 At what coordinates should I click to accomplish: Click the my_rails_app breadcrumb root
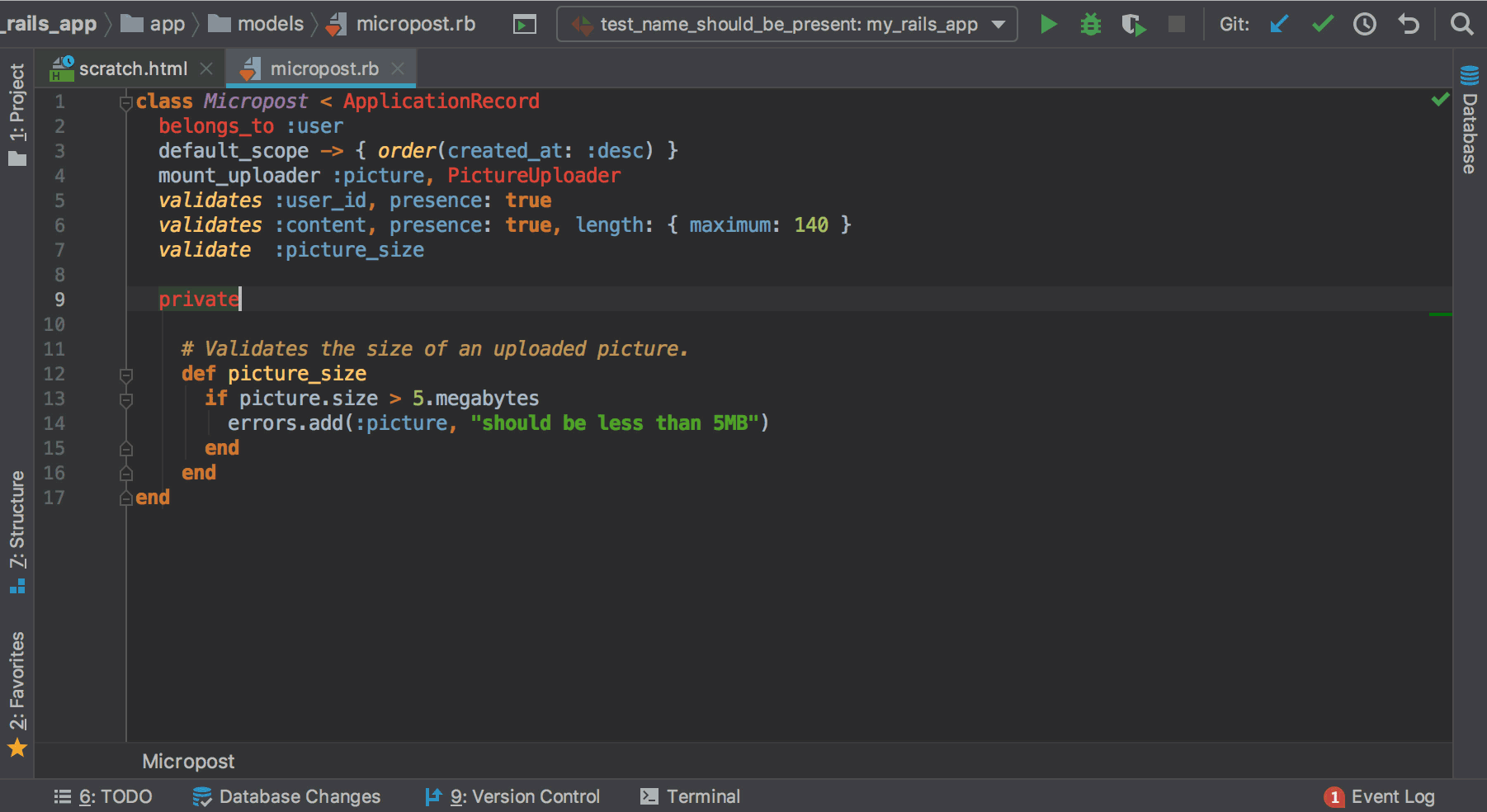point(50,24)
